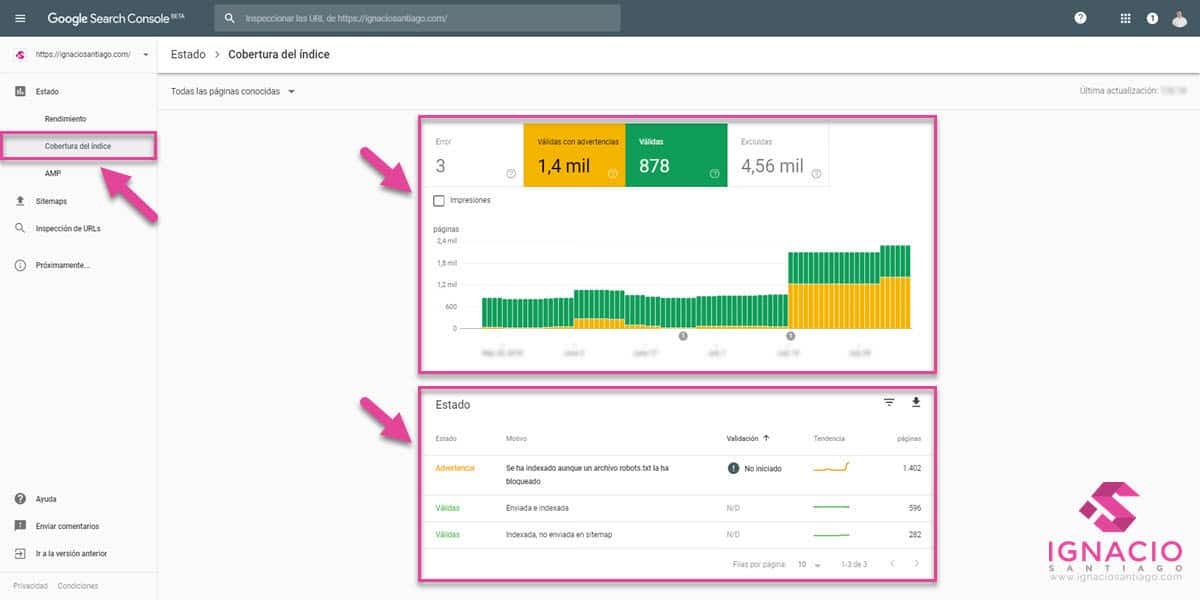Click the Estado bar-chart sidebar icon

point(20,91)
